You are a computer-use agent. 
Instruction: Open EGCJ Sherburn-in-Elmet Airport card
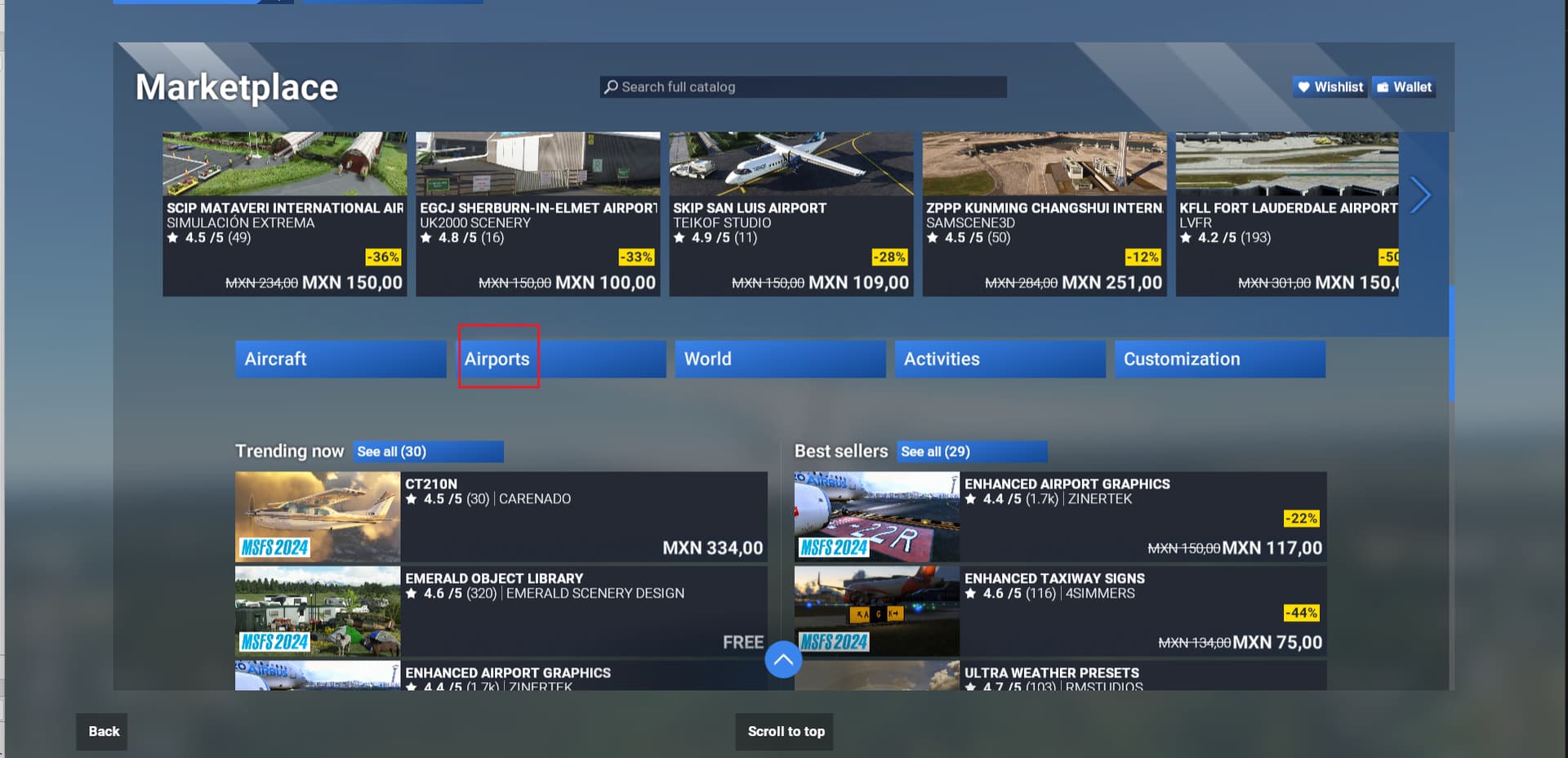(537, 214)
